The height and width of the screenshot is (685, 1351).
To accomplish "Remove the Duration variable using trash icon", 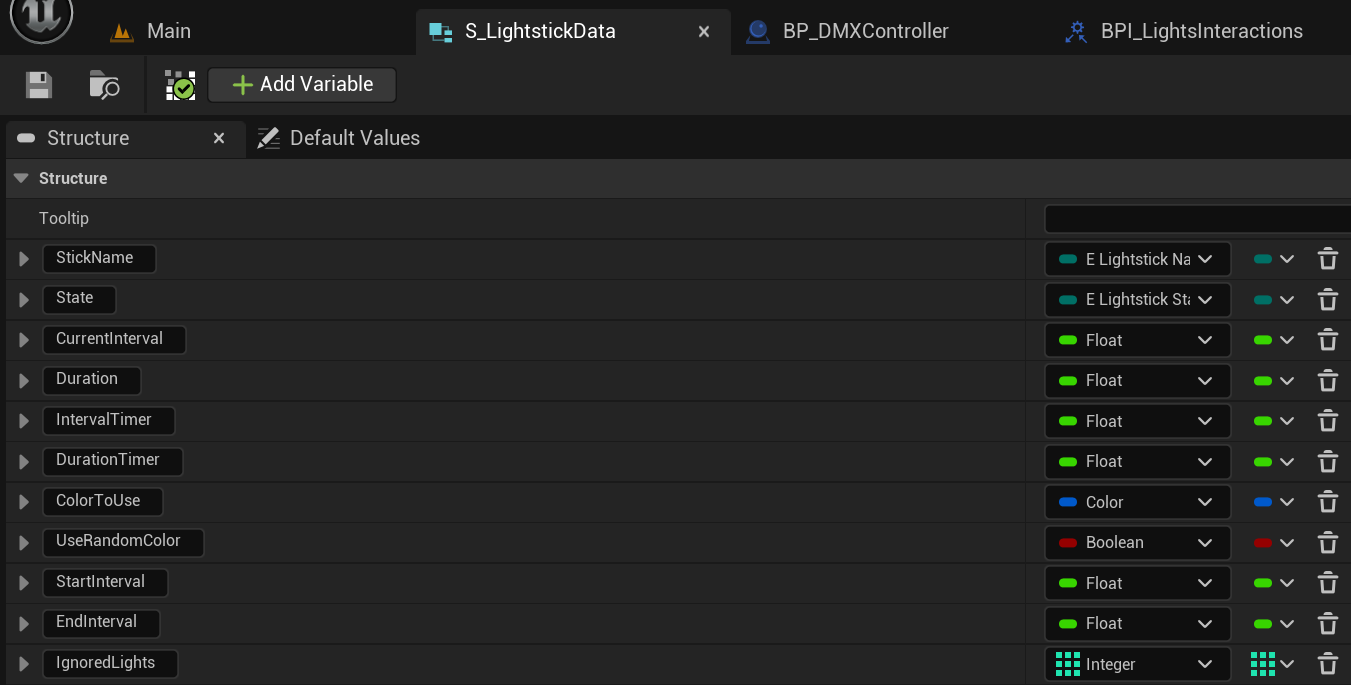I will [1327, 381].
